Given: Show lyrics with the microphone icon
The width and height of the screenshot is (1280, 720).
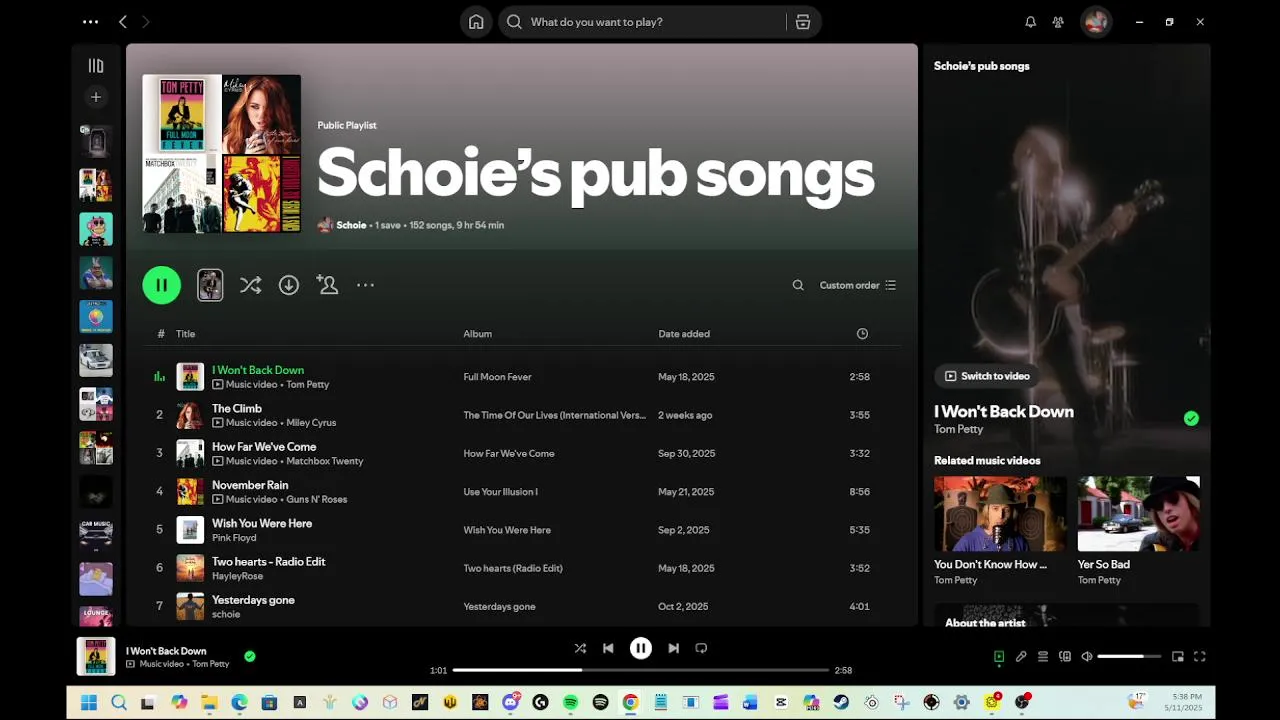Looking at the screenshot, I should [x=1021, y=657].
